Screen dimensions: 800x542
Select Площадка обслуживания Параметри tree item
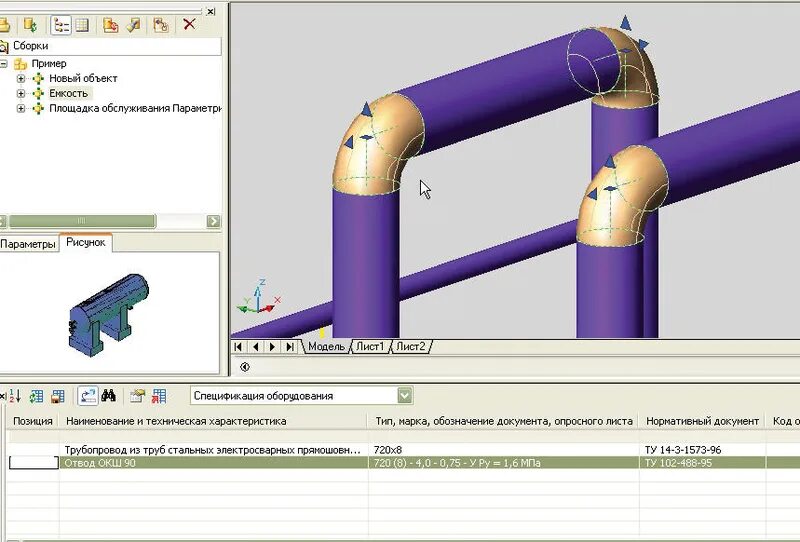tap(135, 108)
